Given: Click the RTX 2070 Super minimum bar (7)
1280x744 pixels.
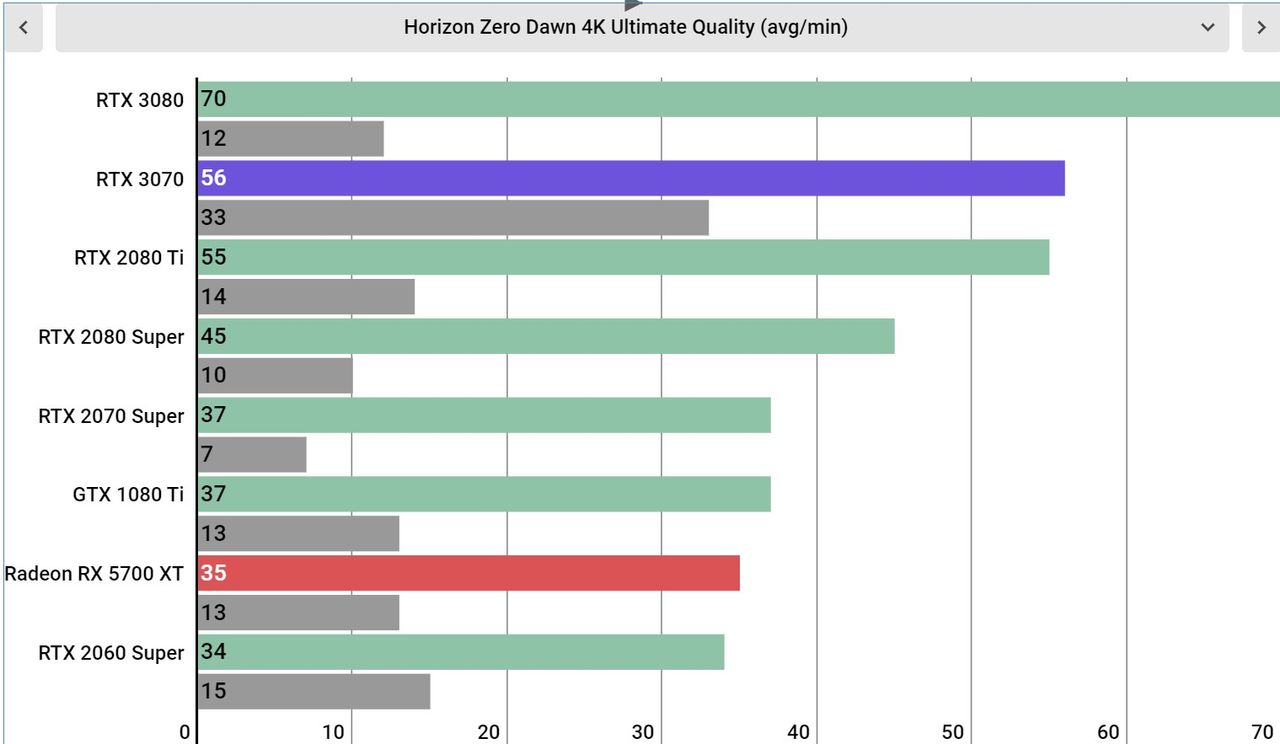Looking at the screenshot, I should [x=252, y=454].
